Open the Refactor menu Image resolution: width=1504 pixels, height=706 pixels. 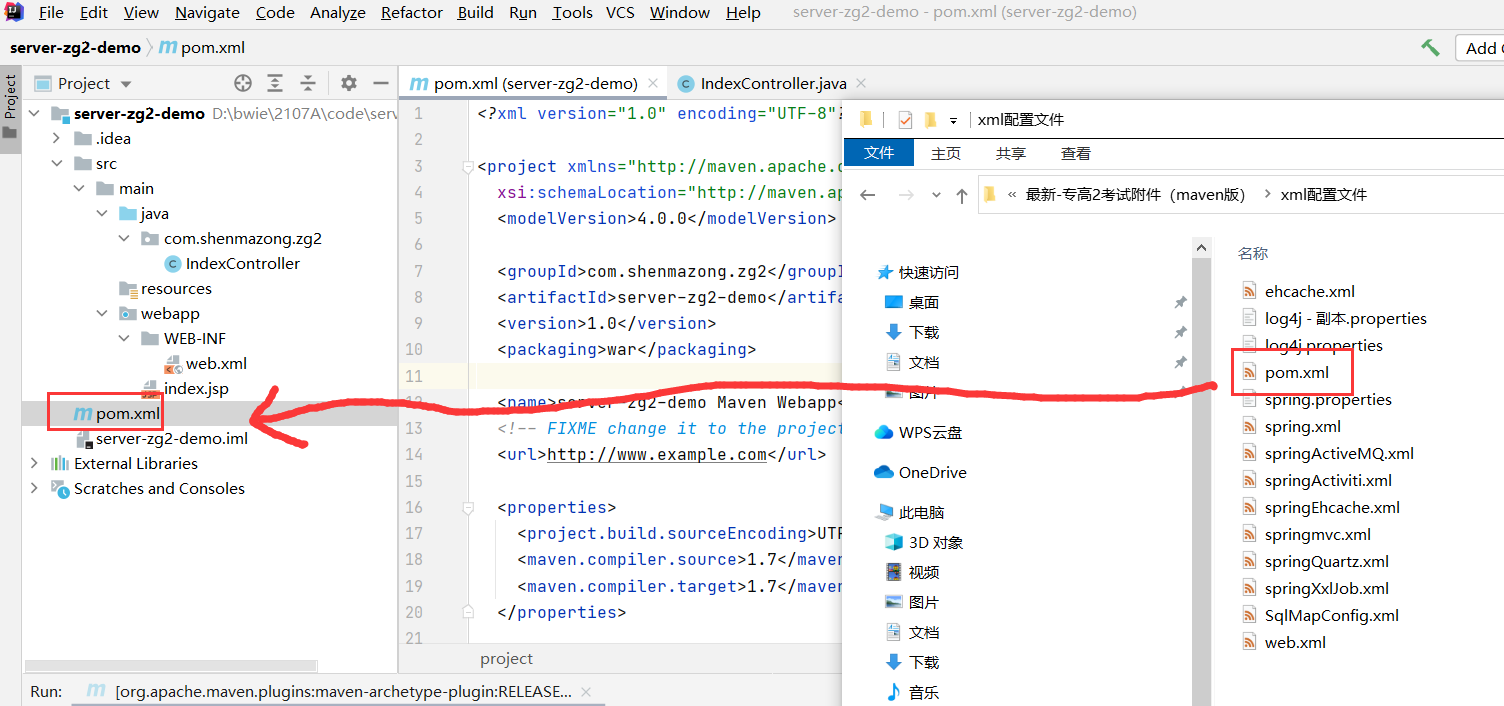tap(411, 13)
